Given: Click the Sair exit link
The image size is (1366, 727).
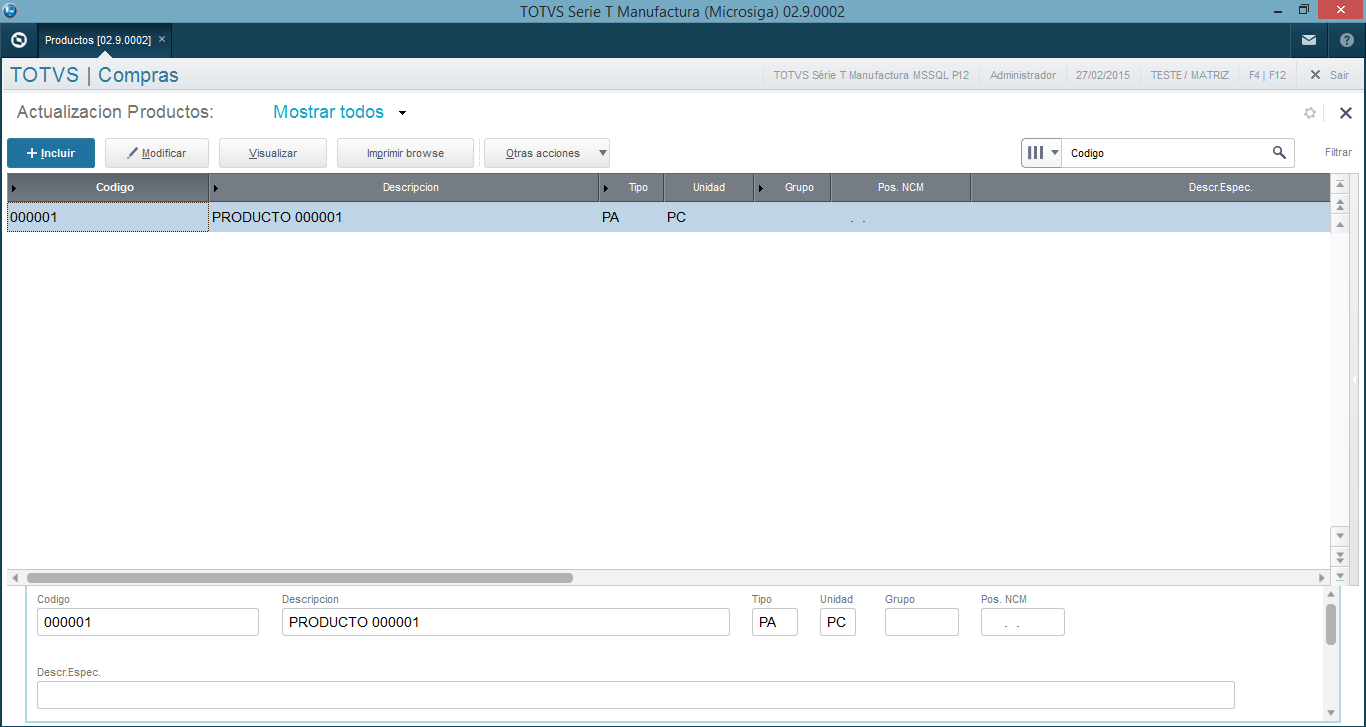Looking at the screenshot, I should [x=1330, y=75].
